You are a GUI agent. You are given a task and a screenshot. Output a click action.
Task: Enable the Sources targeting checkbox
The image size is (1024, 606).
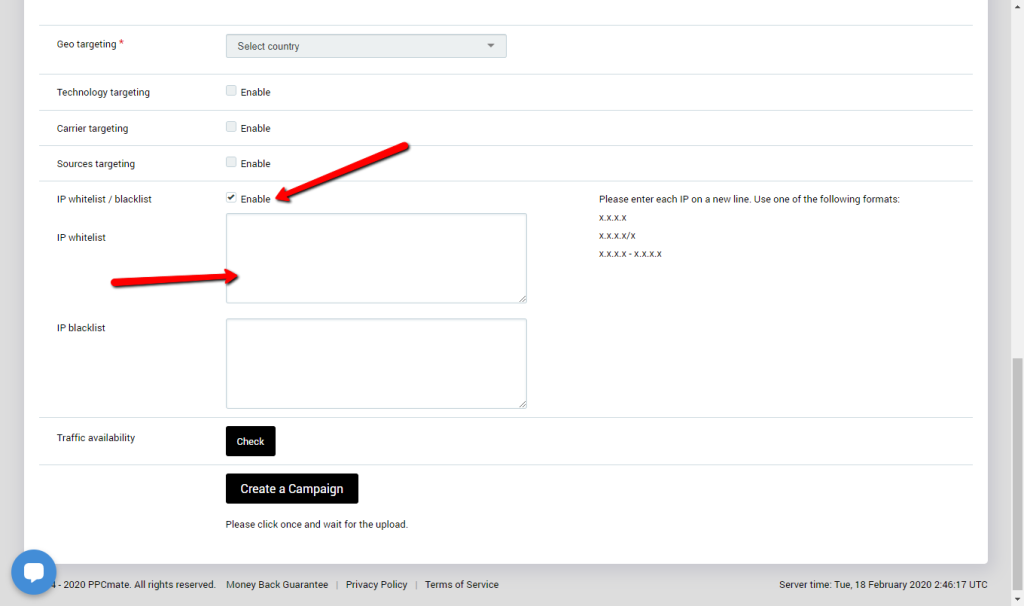tap(231, 162)
